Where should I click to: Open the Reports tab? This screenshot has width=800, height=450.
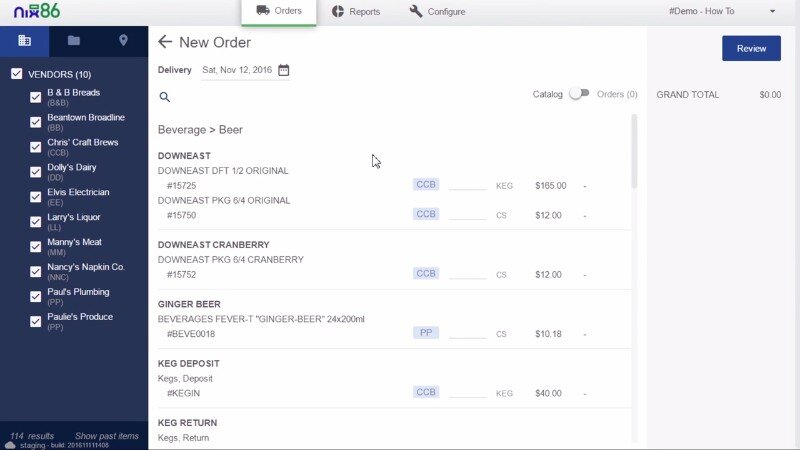356,12
